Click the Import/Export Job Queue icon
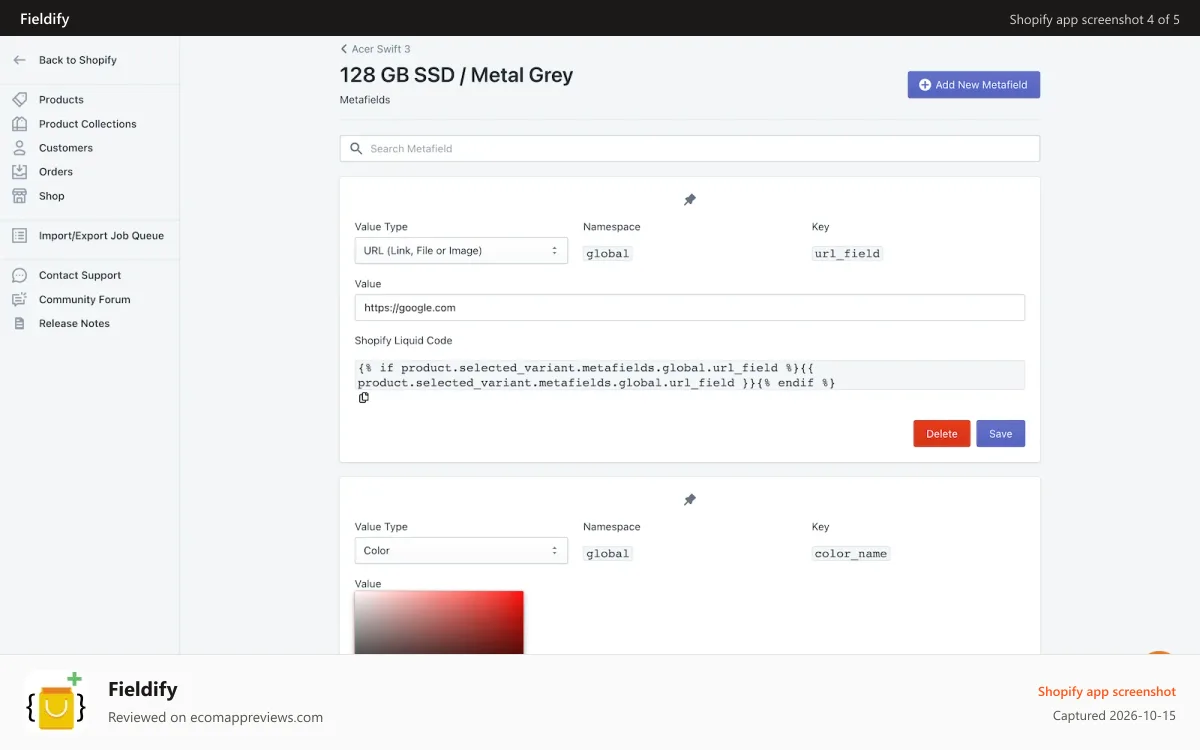Image resolution: width=1200 pixels, height=750 pixels. coord(19,236)
